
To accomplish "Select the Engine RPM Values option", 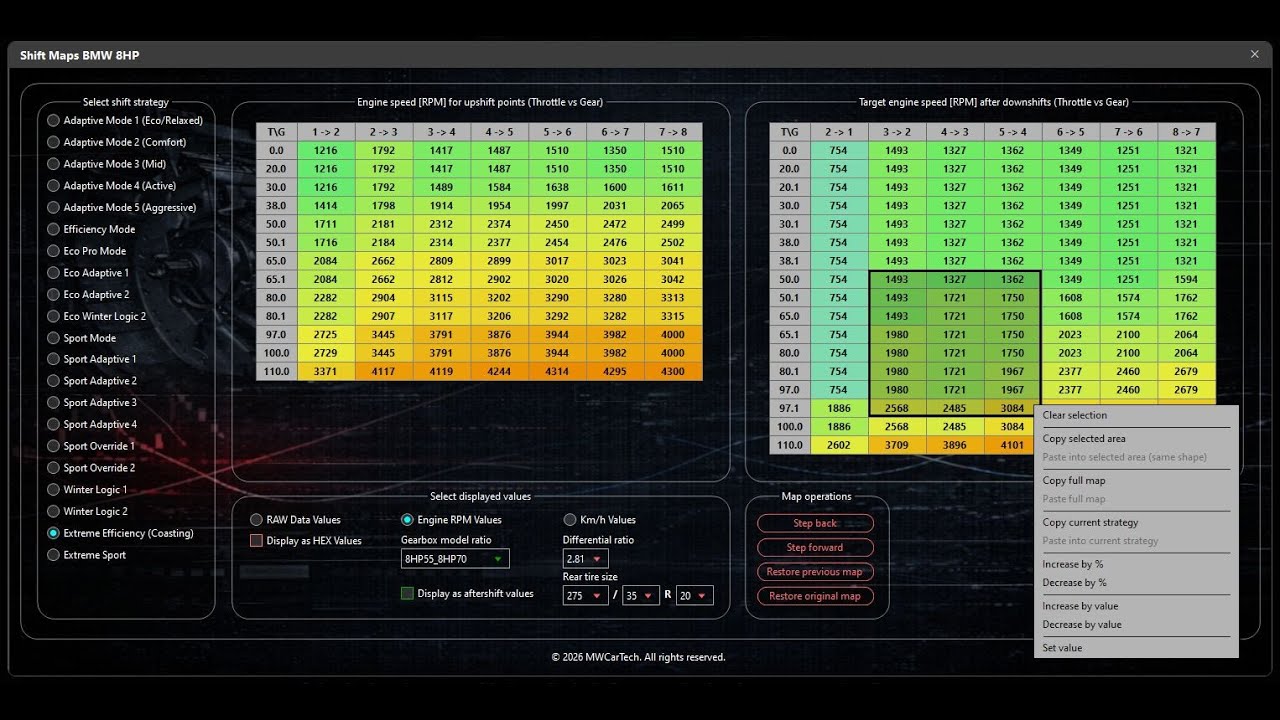I will click(x=451, y=520).
